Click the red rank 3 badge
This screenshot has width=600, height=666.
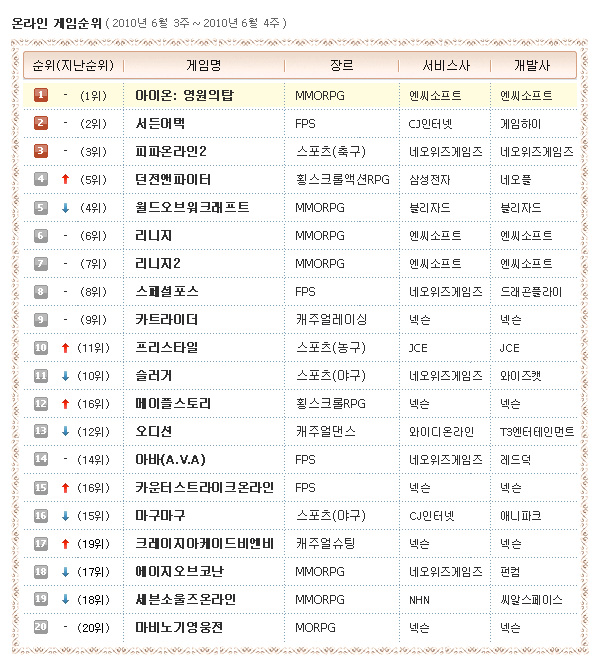point(41,151)
